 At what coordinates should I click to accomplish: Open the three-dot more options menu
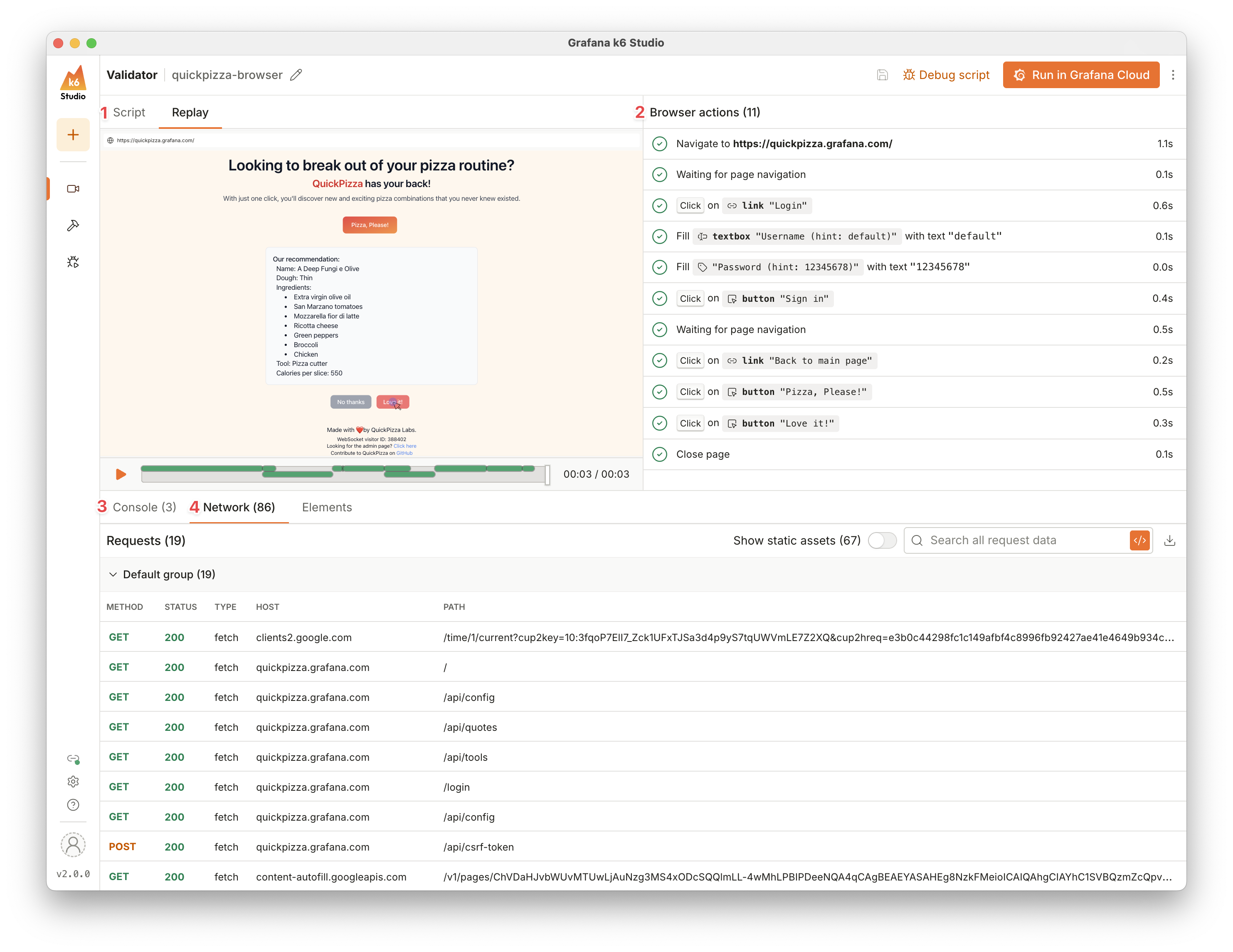pyautogui.click(x=1173, y=74)
